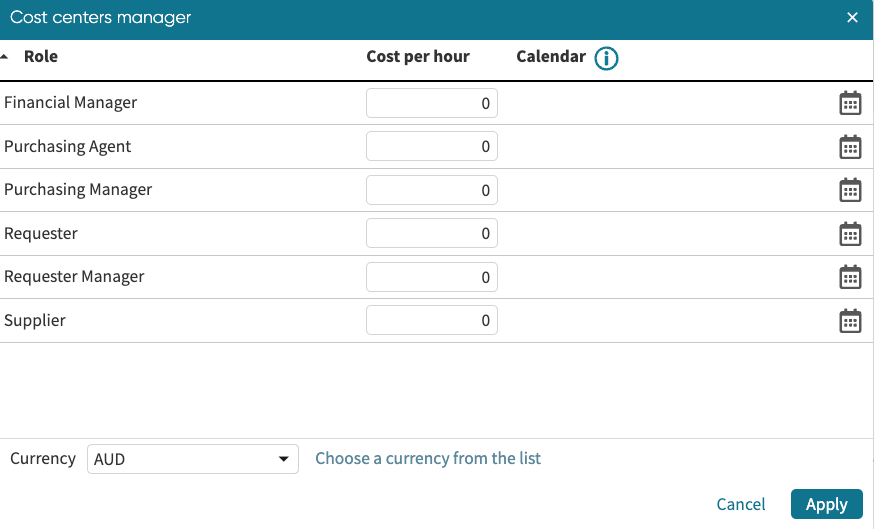Viewport: 874px width, 529px height.
Task: Edit Supplier cost per hour field
Action: [432, 321]
